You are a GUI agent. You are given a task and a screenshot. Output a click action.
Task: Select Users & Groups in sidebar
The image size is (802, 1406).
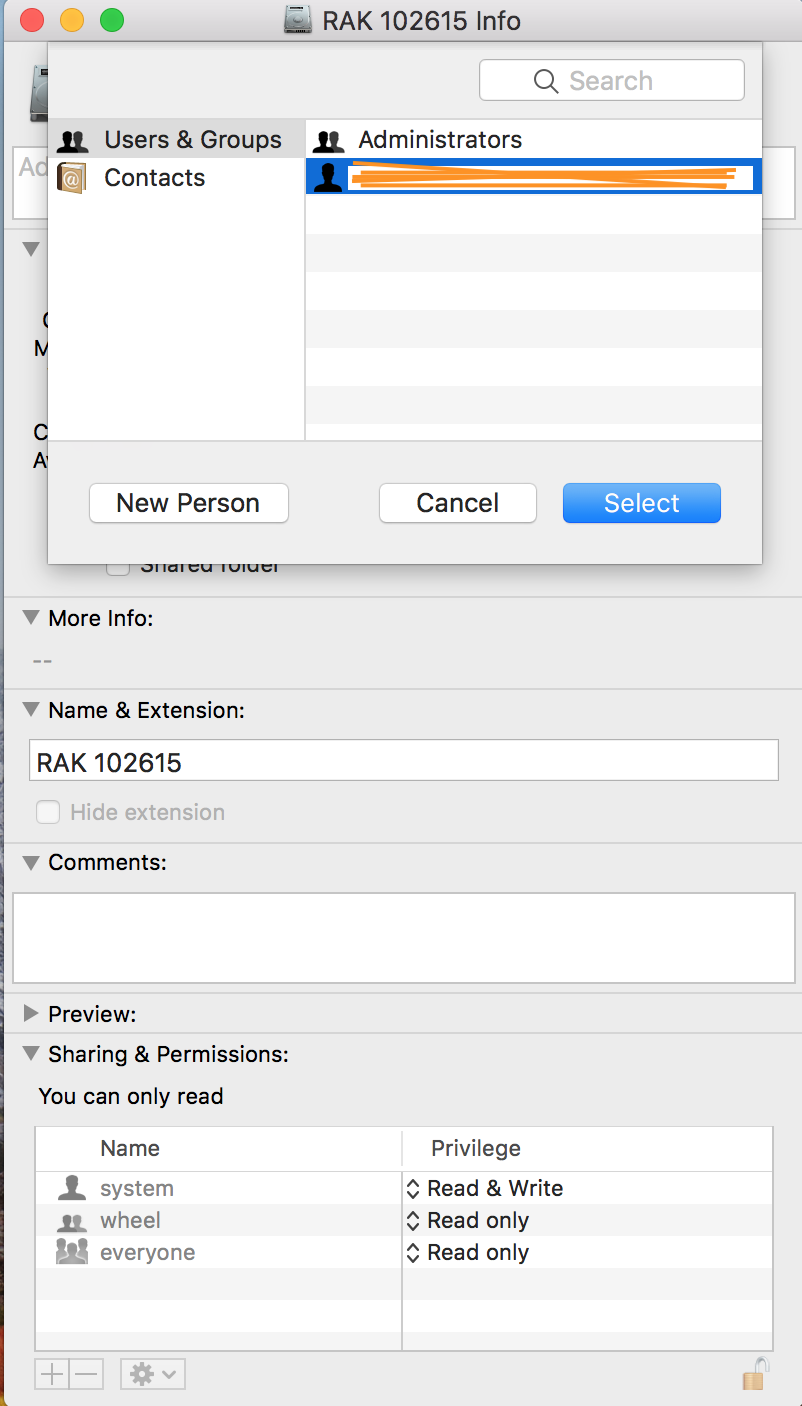tap(176, 140)
